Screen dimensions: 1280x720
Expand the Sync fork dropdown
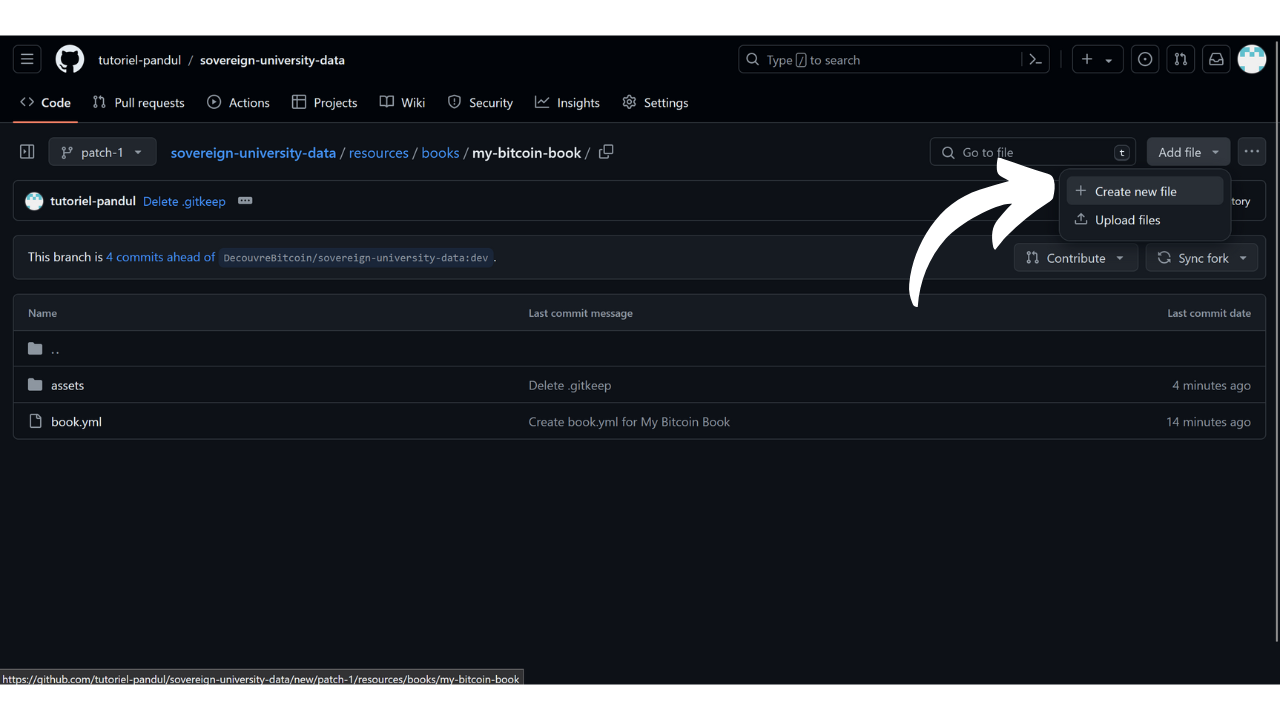tap(1204, 258)
